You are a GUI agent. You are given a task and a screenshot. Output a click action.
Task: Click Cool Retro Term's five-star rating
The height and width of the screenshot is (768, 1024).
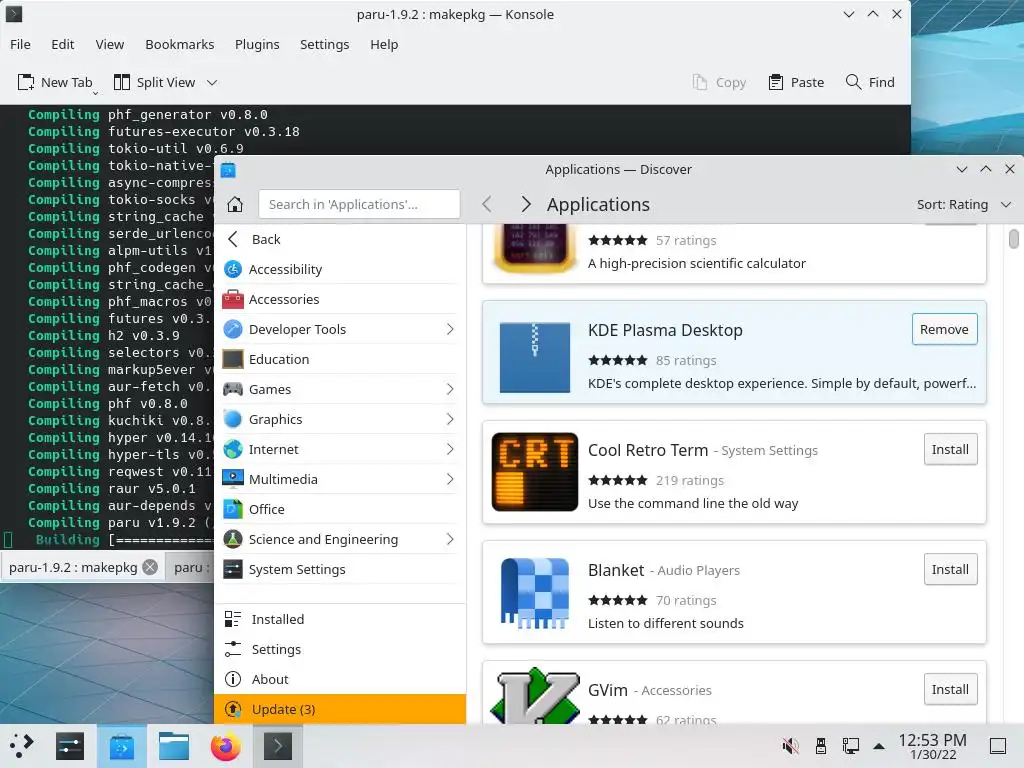pyautogui.click(x=618, y=481)
